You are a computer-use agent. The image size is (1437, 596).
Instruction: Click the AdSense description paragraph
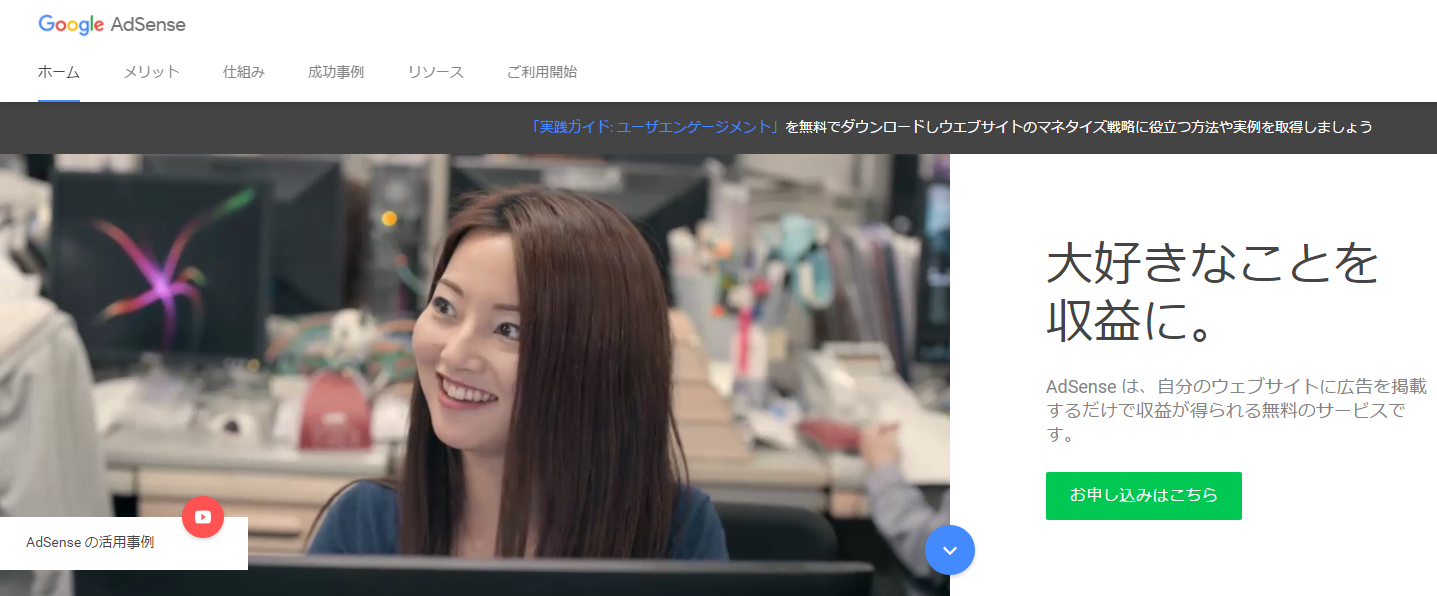1237,410
